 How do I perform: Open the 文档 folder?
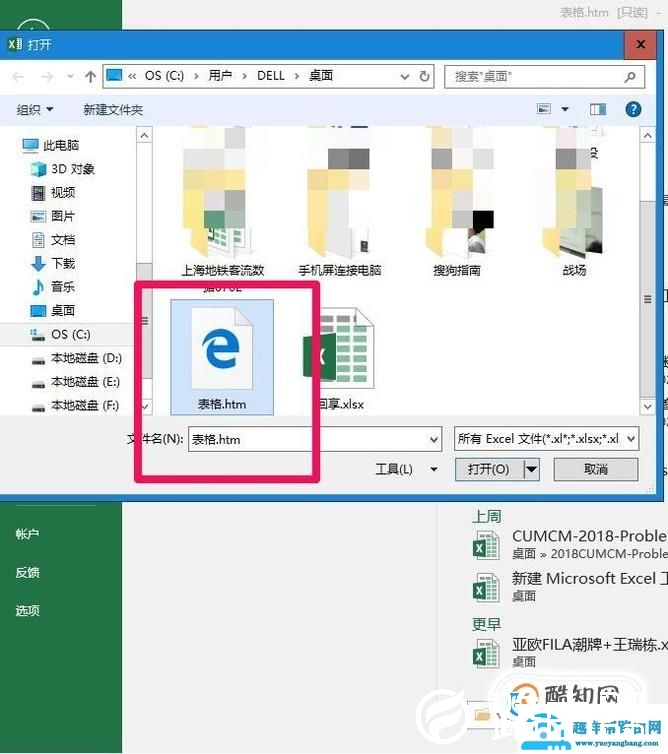(53, 239)
